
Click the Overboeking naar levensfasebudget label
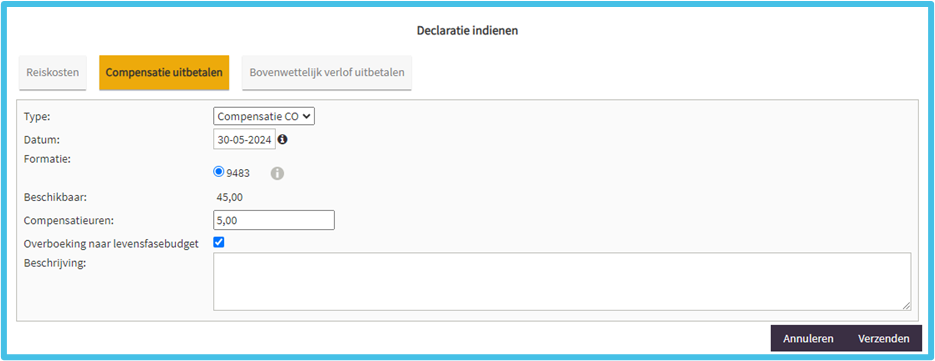click(111, 244)
